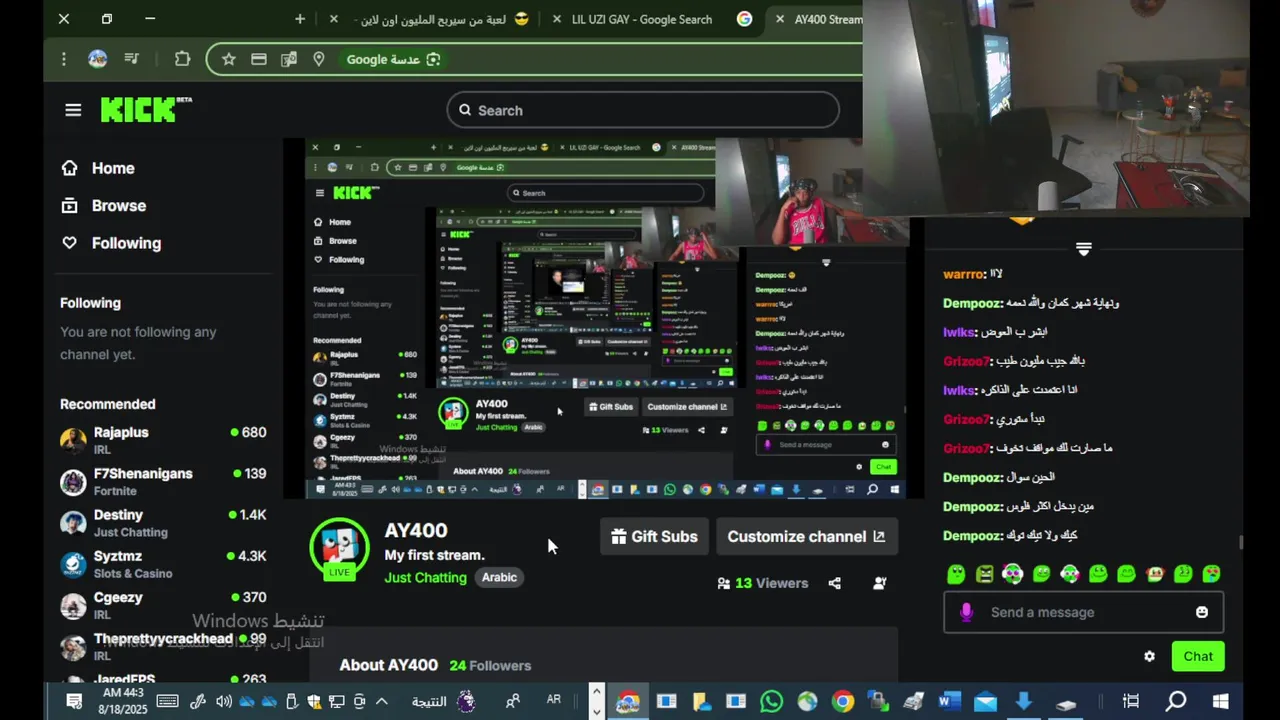Open a new Chrome tab with plus button
Image resolution: width=1280 pixels, height=720 pixels.
[x=300, y=19]
